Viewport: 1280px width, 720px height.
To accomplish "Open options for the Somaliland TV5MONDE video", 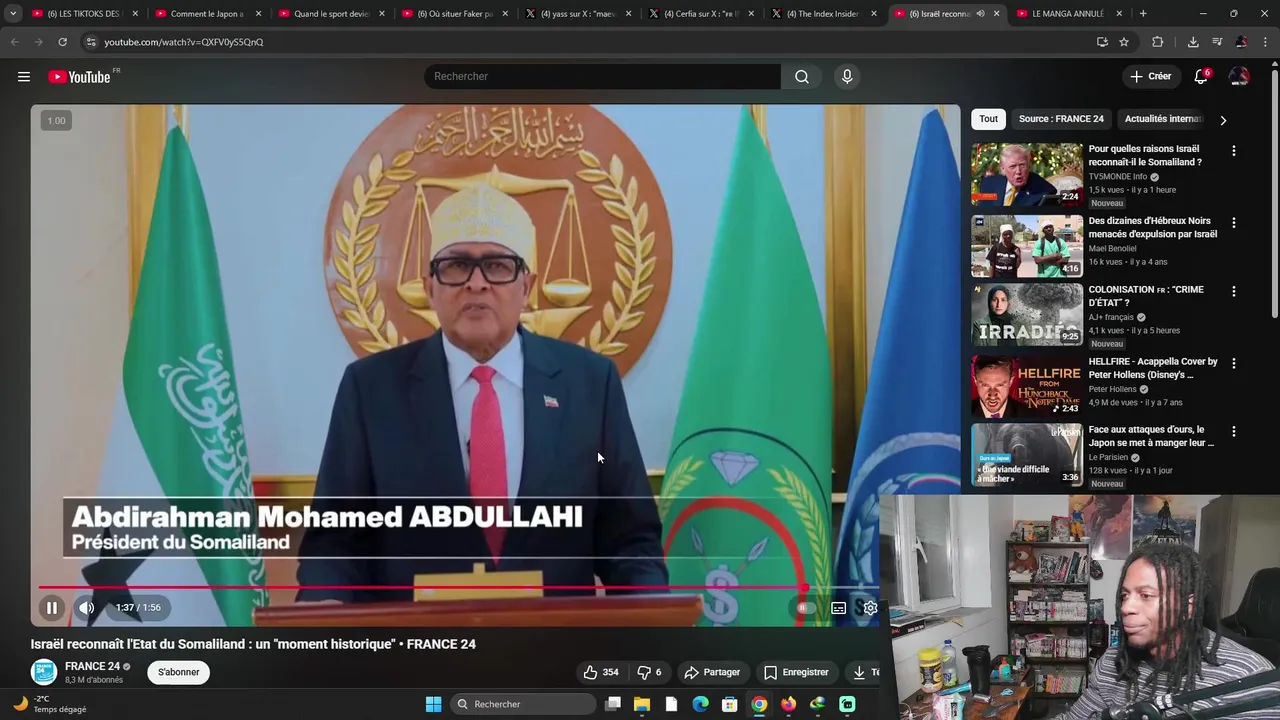I will click(x=1233, y=151).
